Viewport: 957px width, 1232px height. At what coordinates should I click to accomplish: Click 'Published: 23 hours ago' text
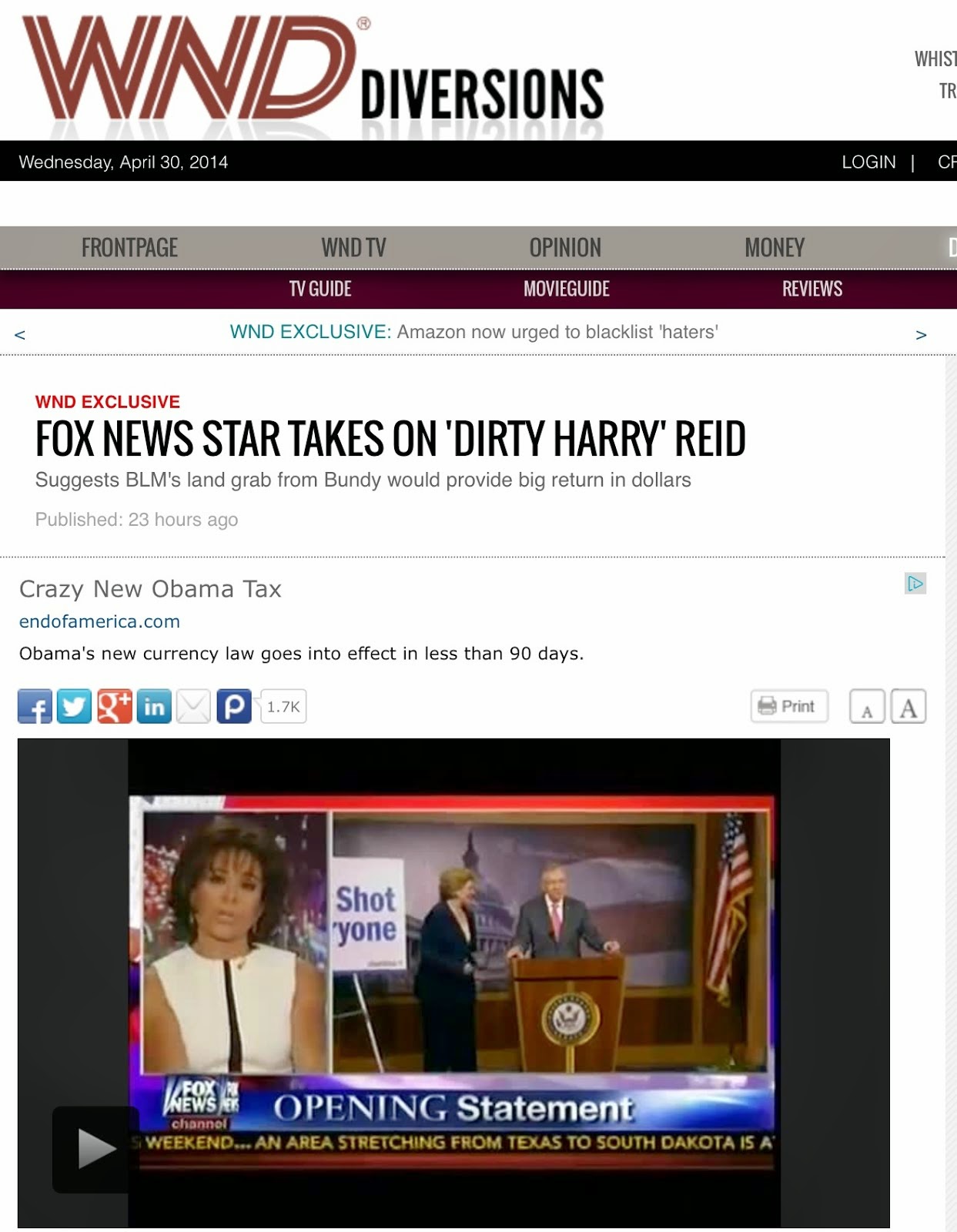(x=136, y=520)
